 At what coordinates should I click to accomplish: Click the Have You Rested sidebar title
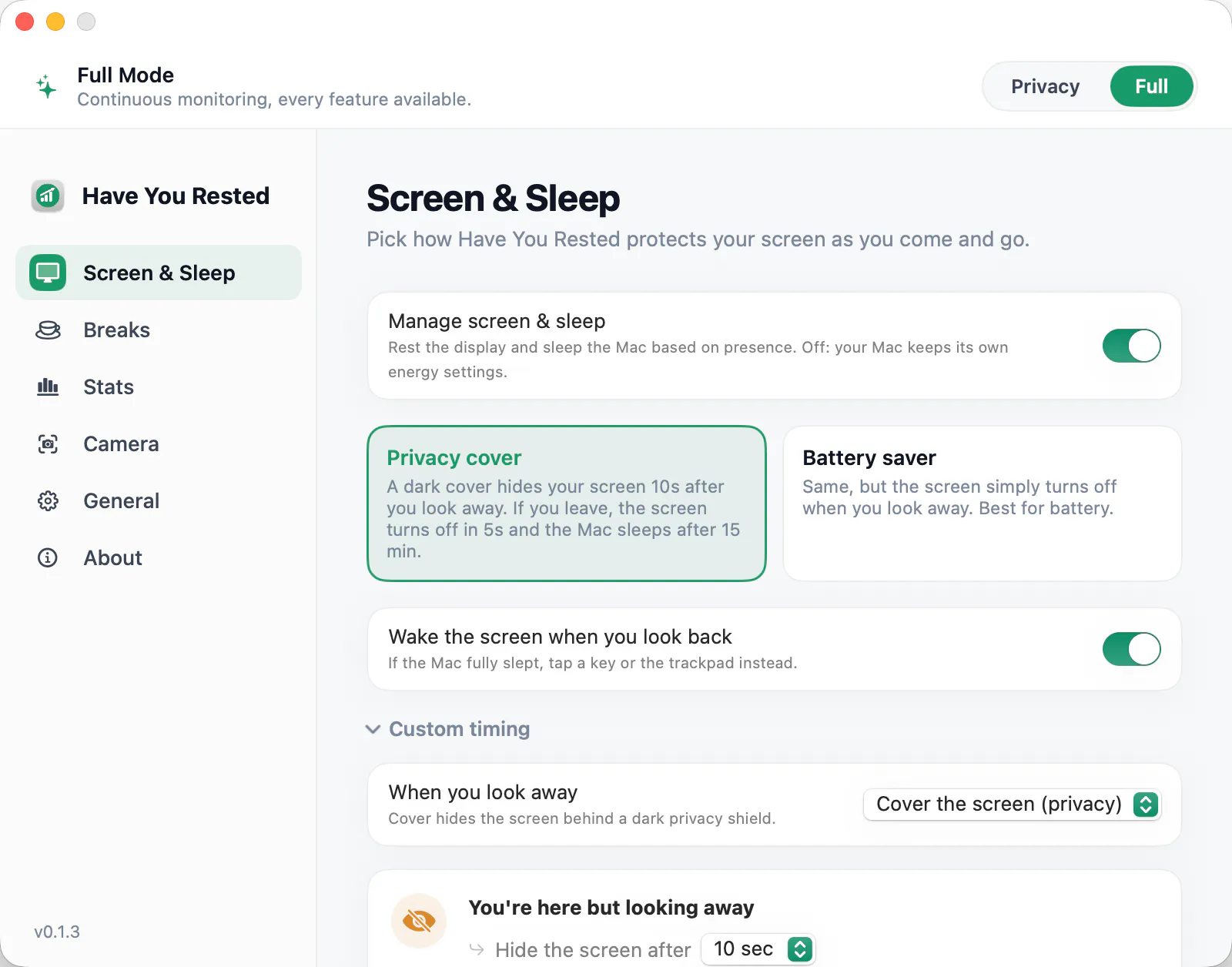(176, 196)
